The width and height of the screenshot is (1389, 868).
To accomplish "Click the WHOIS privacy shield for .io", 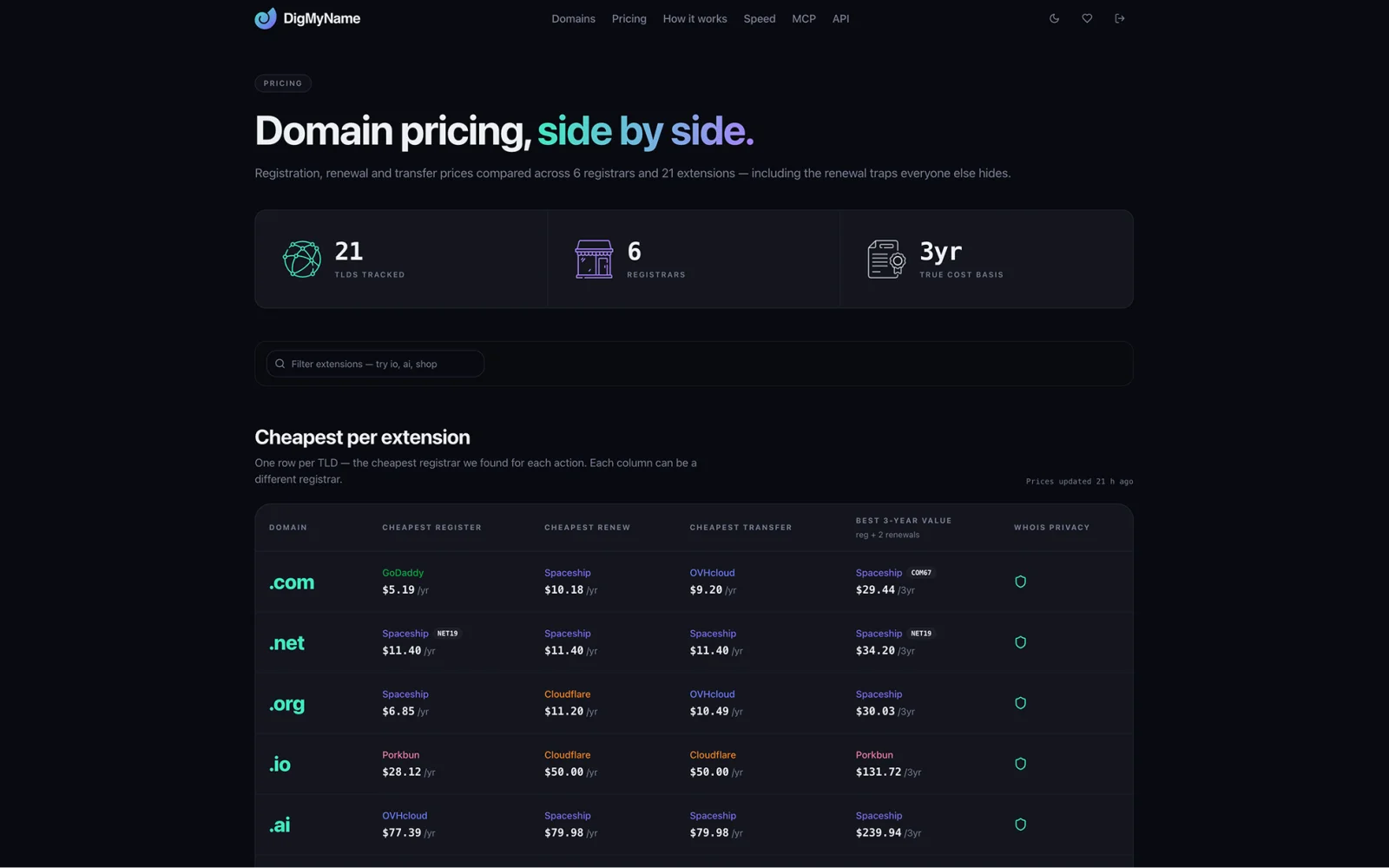I will (x=1021, y=764).
